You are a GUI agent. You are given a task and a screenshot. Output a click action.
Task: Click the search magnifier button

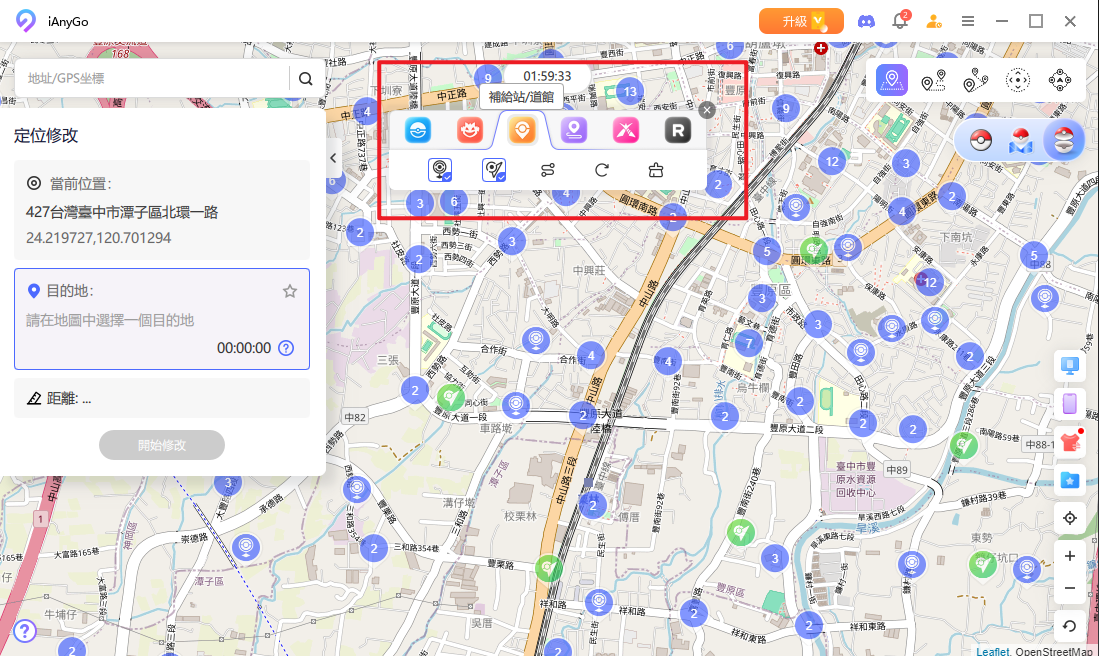pyautogui.click(x=306, y=78)
